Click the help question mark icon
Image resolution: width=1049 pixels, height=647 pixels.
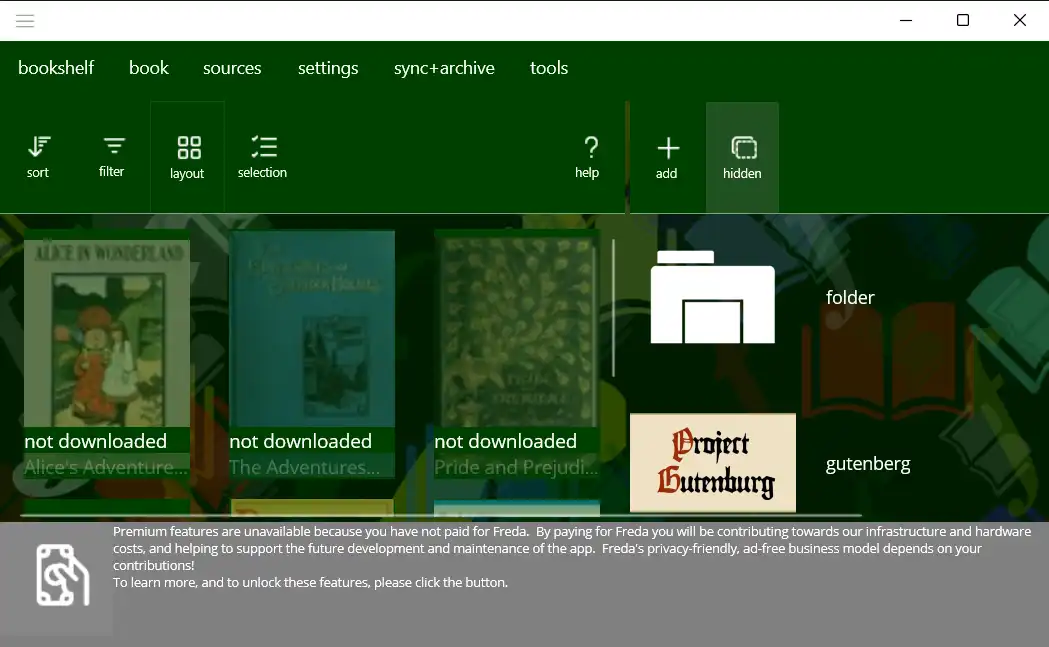(x=588, y=157)
